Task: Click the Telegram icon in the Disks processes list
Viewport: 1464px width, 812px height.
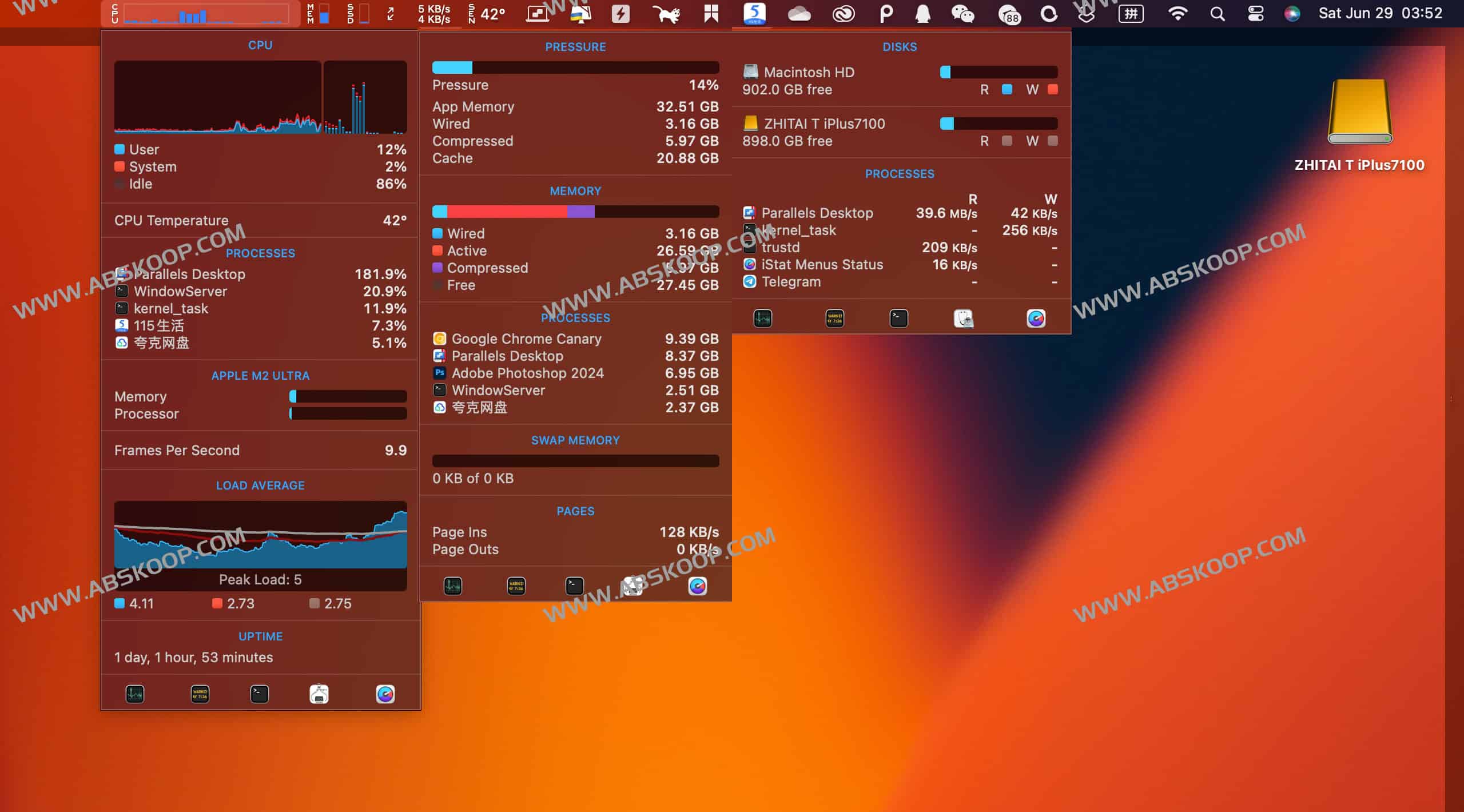Action: [x=750, y=281]
